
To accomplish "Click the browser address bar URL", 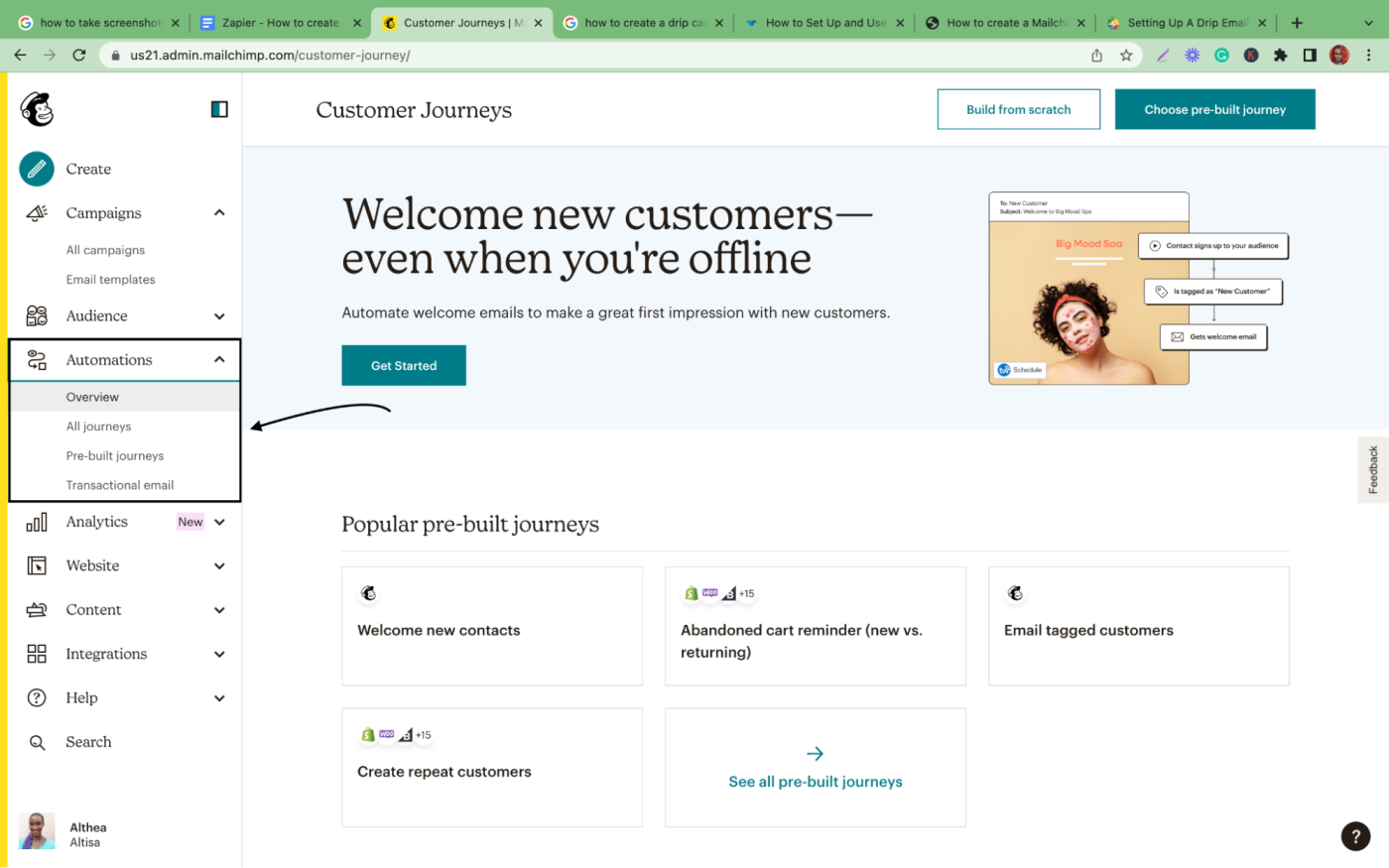I will click(270, 56).
